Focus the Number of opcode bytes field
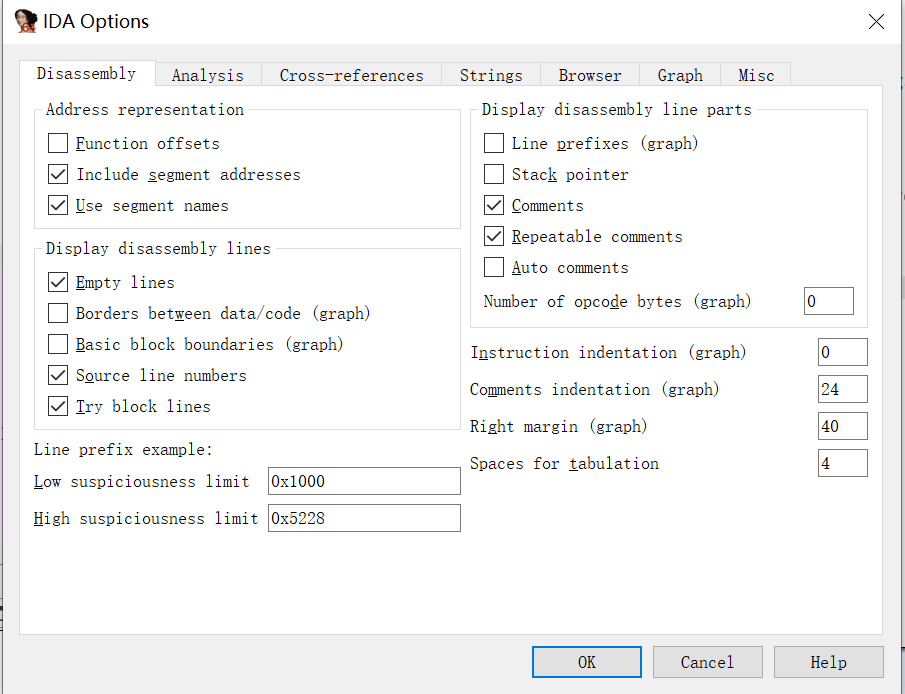905x694 pixels. click(829, 301)
